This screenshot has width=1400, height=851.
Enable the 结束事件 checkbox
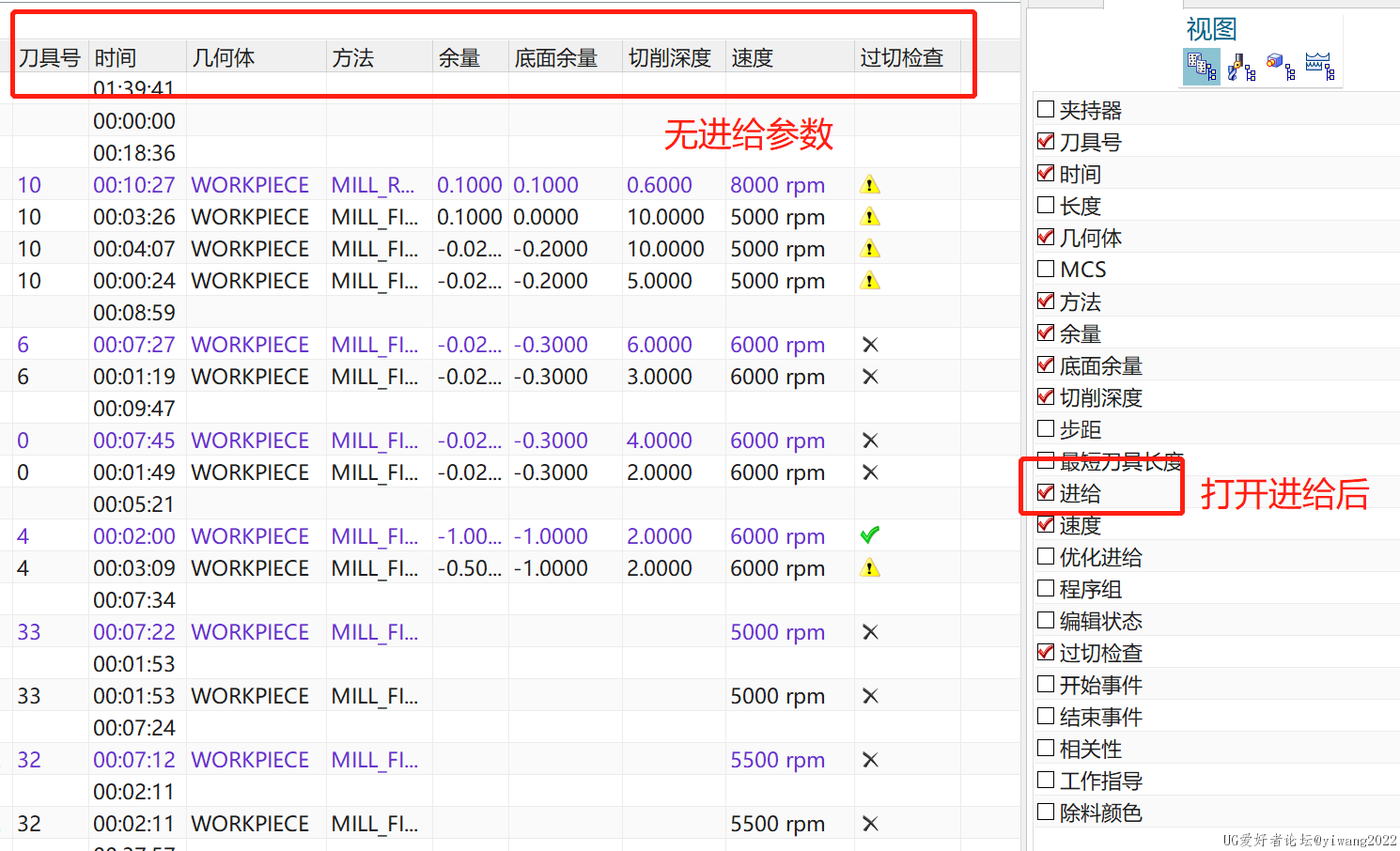[x=1045, y=716]
